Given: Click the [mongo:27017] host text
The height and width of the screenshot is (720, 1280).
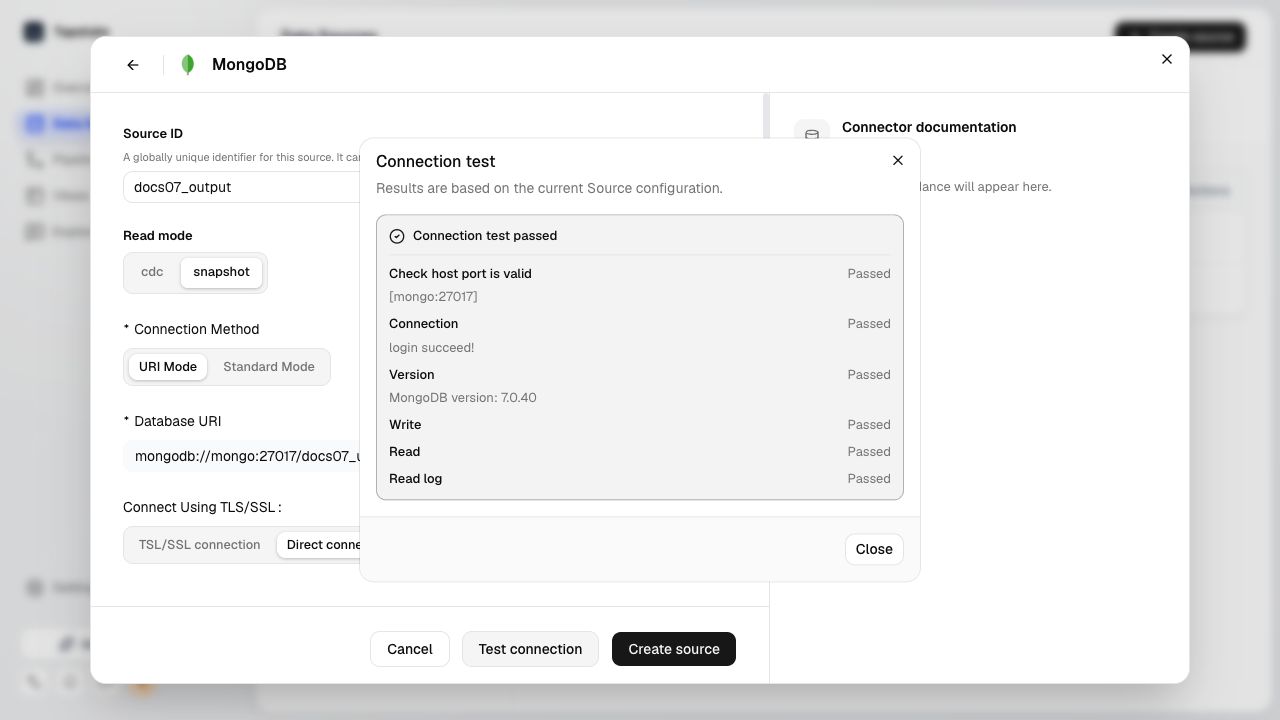Looking at the screenshot, I should click(433, 297).
